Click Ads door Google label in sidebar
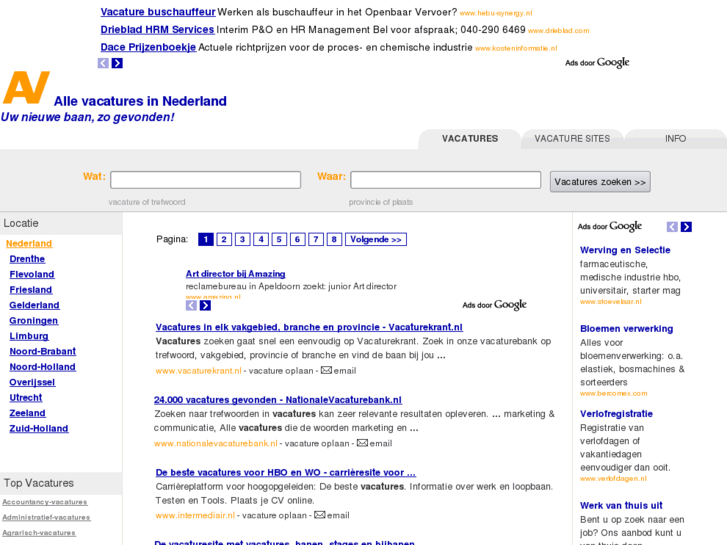 610,226
